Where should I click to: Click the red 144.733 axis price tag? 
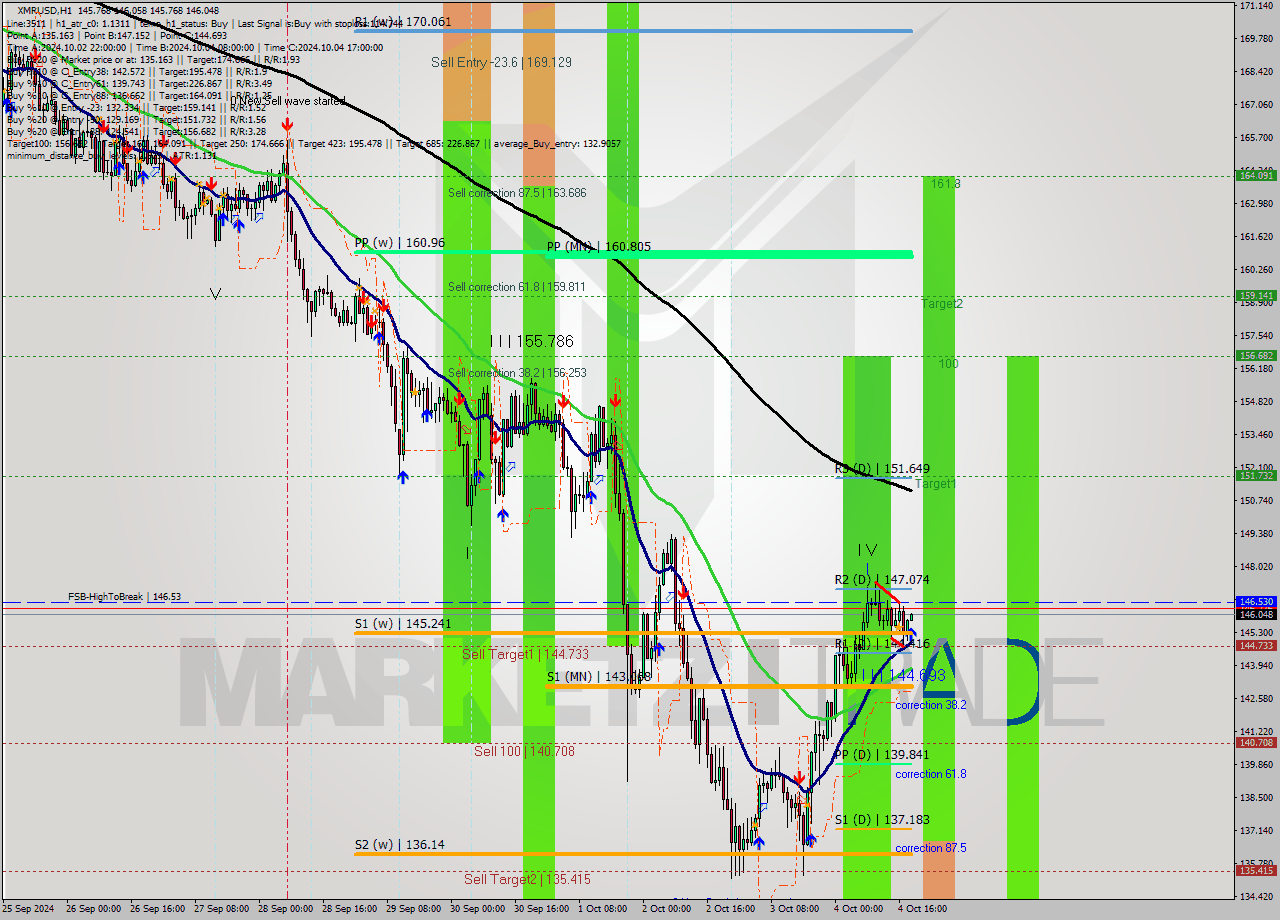(x=1257, y=646)
